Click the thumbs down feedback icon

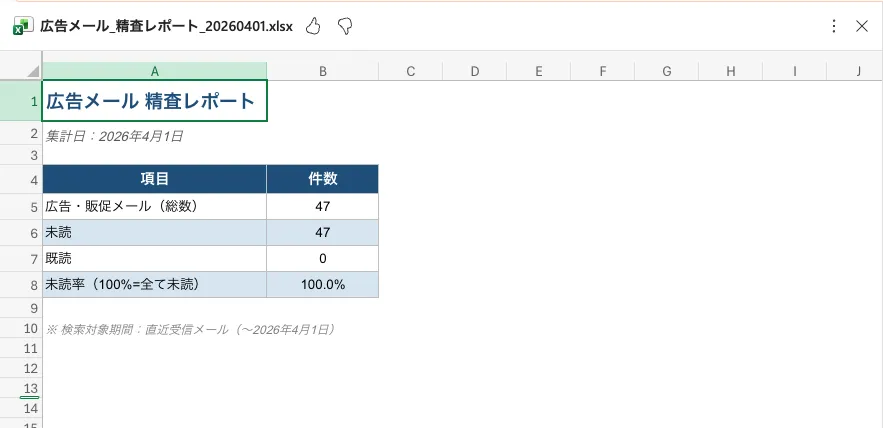(x=345, y=26)
